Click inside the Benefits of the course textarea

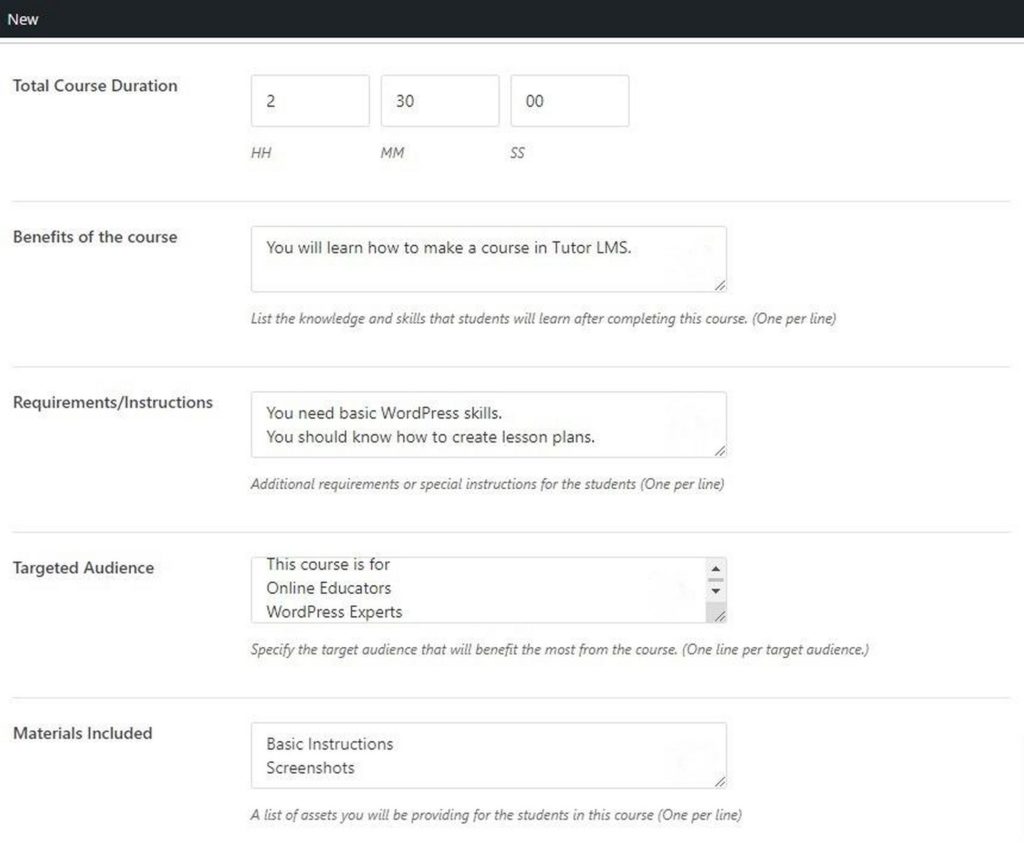click(x=488, y=258)
